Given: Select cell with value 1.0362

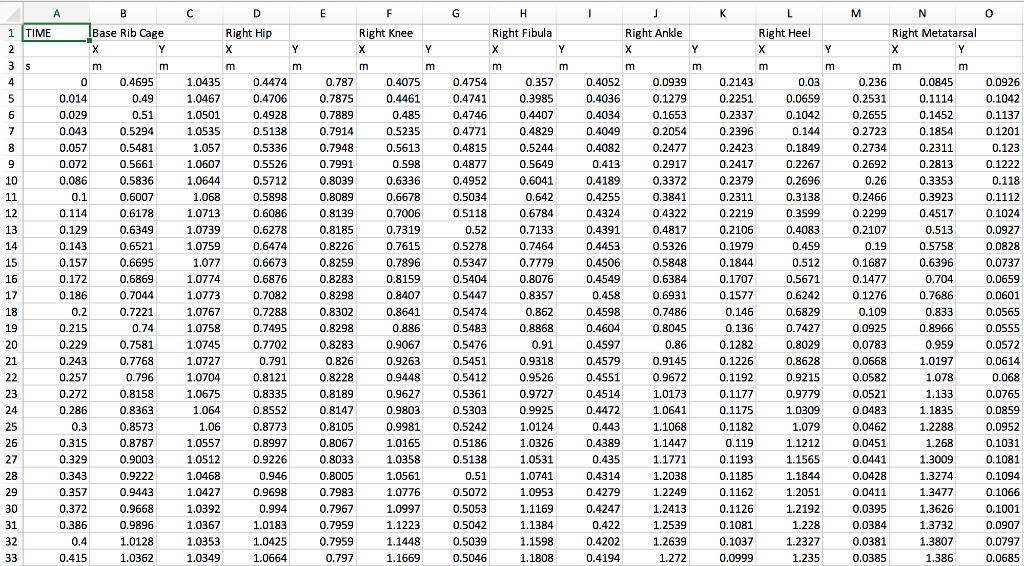Looking at the screenshot, I should tap(123, 558).
